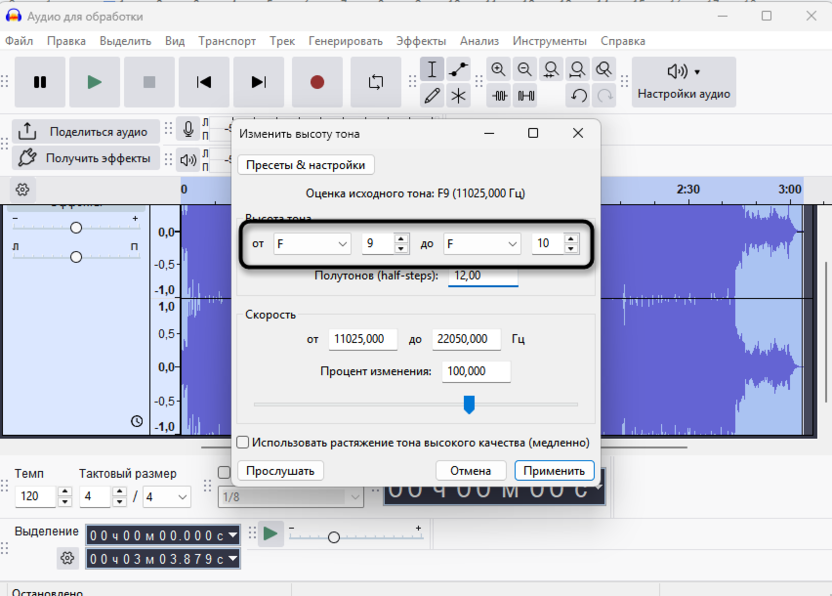Click the Undo arrow icon
832x596 pixels.
point(578,96)
